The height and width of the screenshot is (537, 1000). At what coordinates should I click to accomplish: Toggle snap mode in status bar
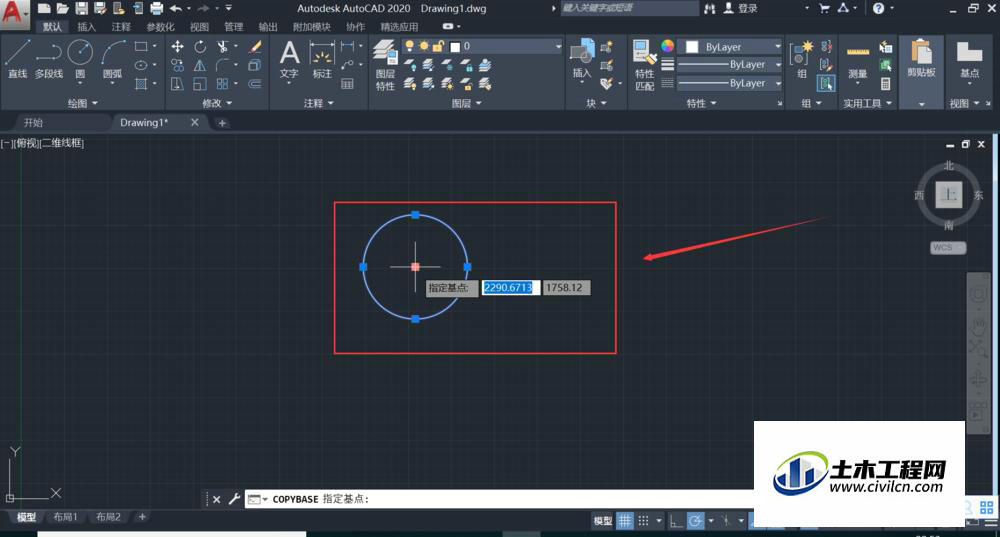pos(643,521)
